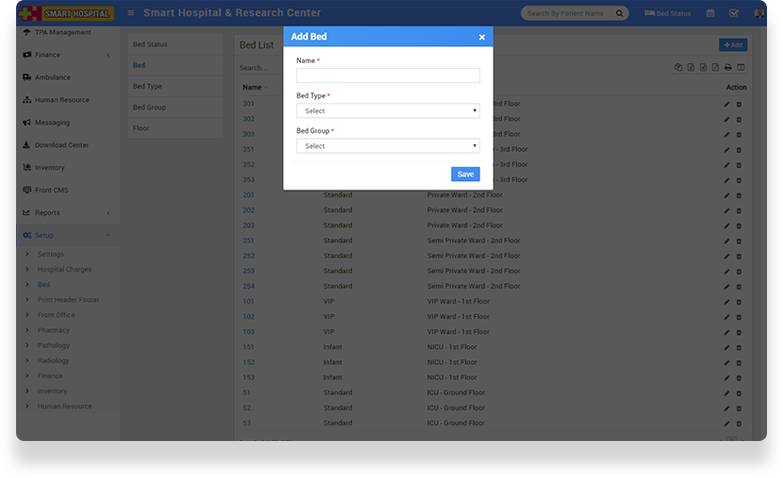Click the +Add button
Image resolution: width=783 pixels, height=478 pixels.
[732, 45]
